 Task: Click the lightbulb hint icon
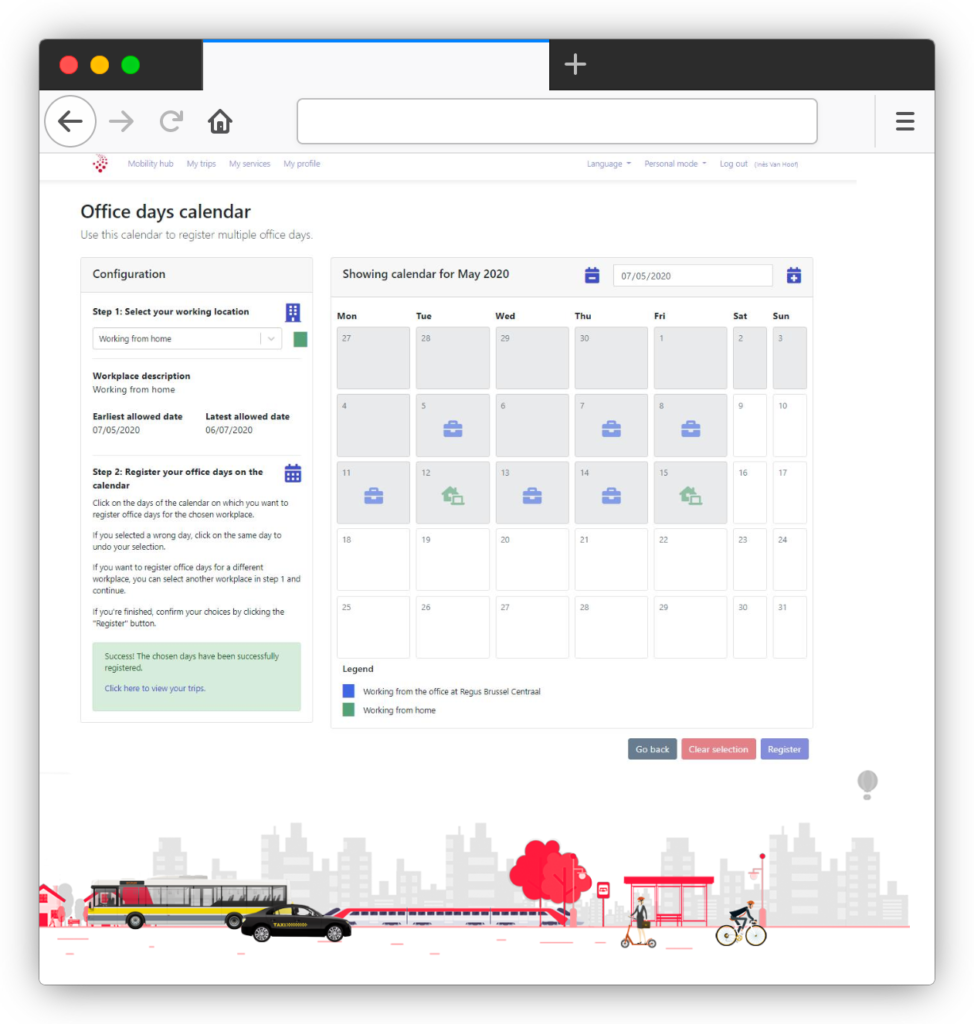867,784
